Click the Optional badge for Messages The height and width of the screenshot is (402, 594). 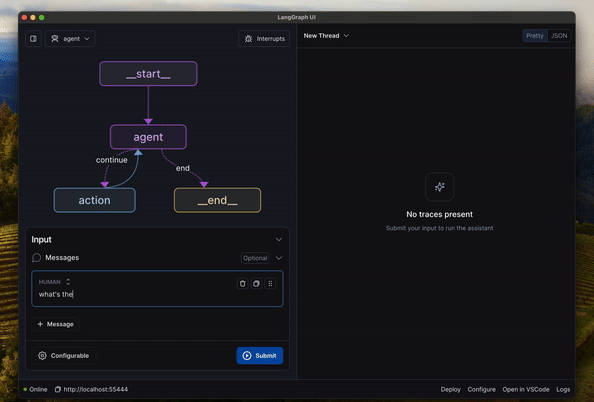255,258
